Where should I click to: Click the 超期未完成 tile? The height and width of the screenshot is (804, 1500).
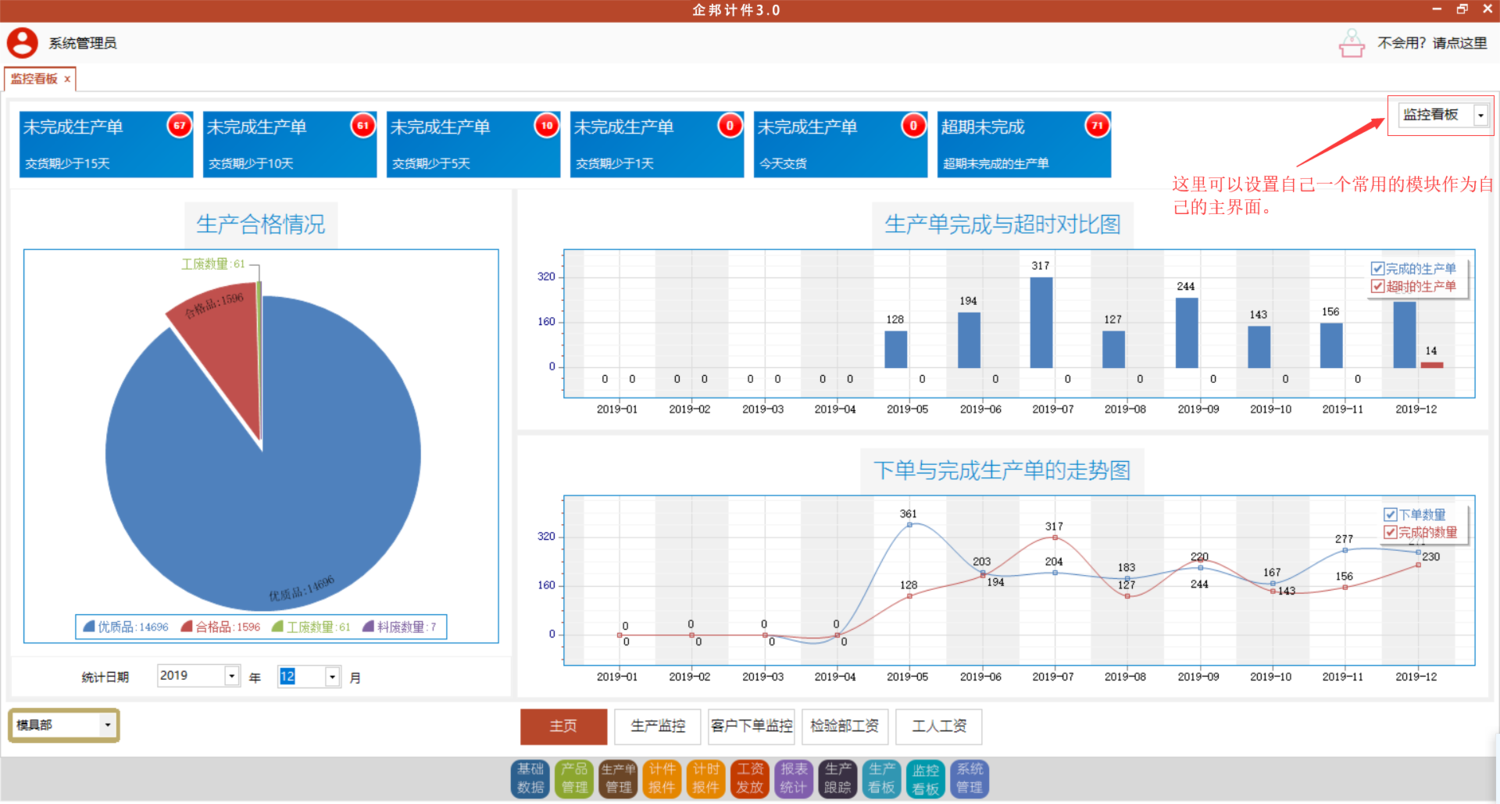pos(1024,144)
